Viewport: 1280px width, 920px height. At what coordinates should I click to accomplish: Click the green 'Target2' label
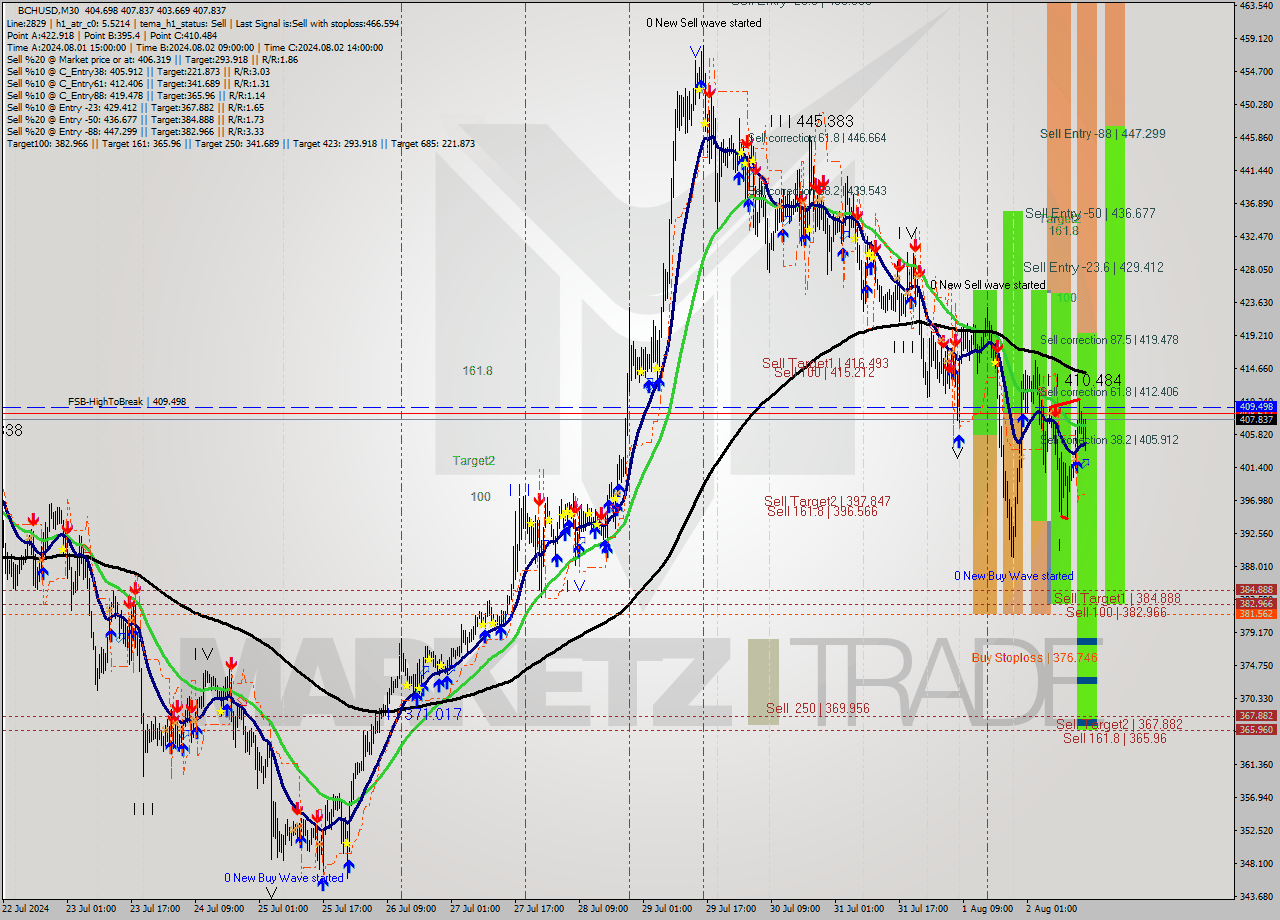473,461
